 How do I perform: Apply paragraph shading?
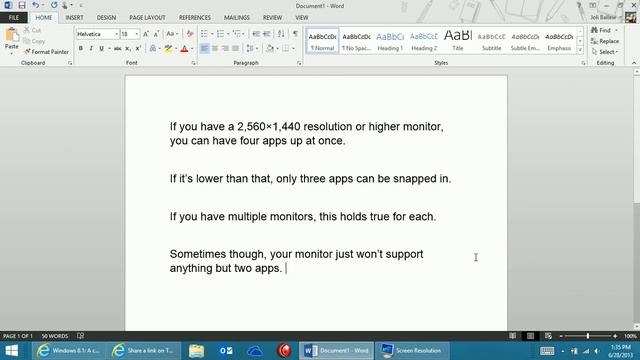269,49
